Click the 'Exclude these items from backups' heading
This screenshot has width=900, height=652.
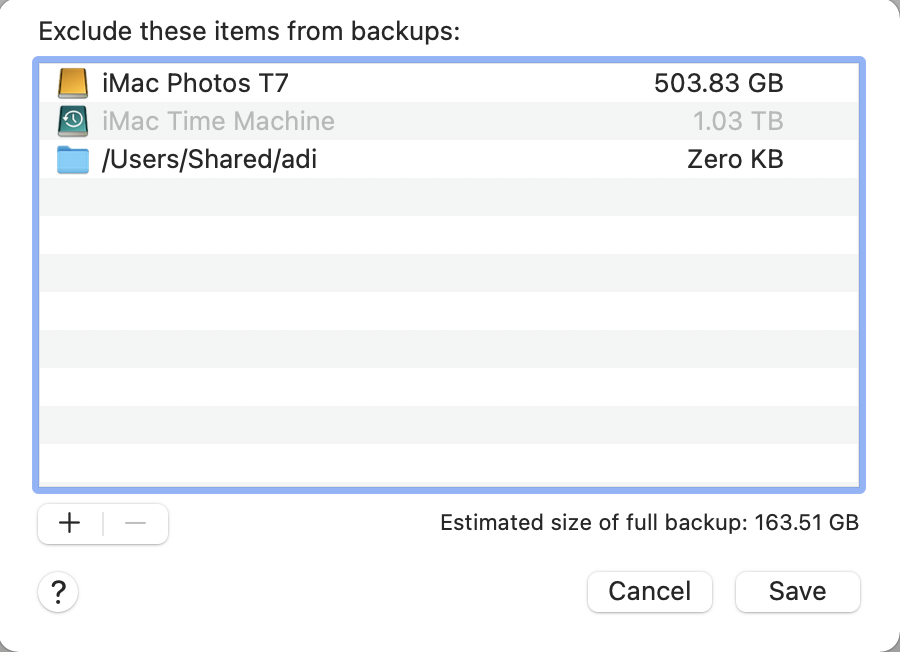tap(249, 31)
